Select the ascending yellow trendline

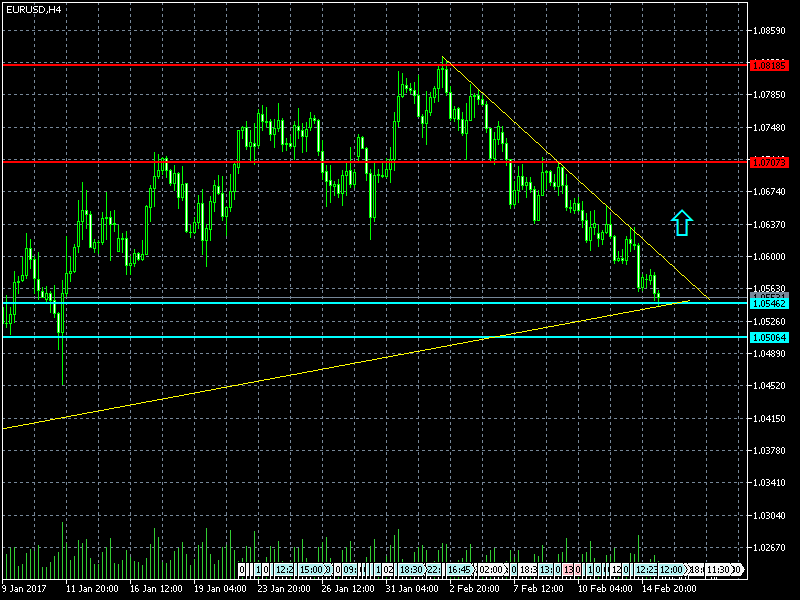346,365
